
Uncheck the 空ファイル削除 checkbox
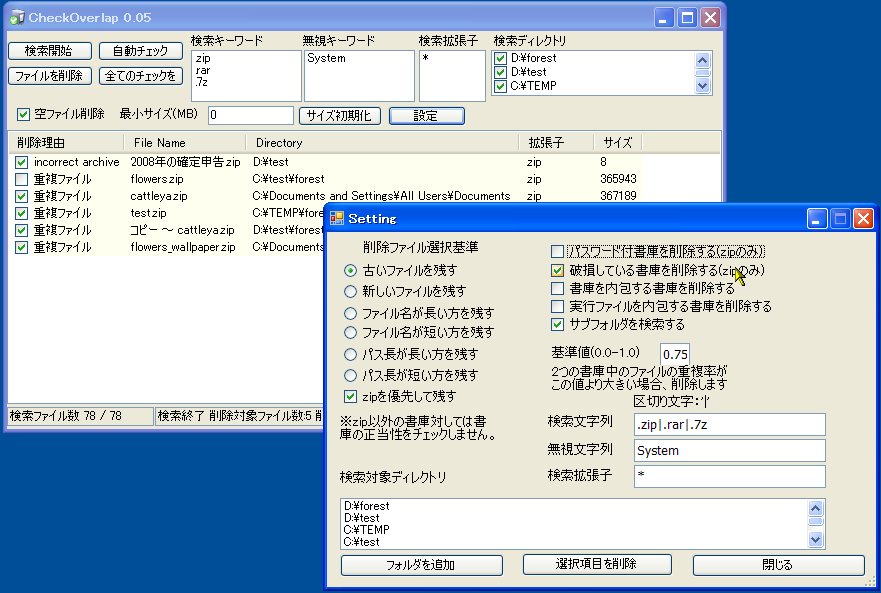[x=21, y=115]
